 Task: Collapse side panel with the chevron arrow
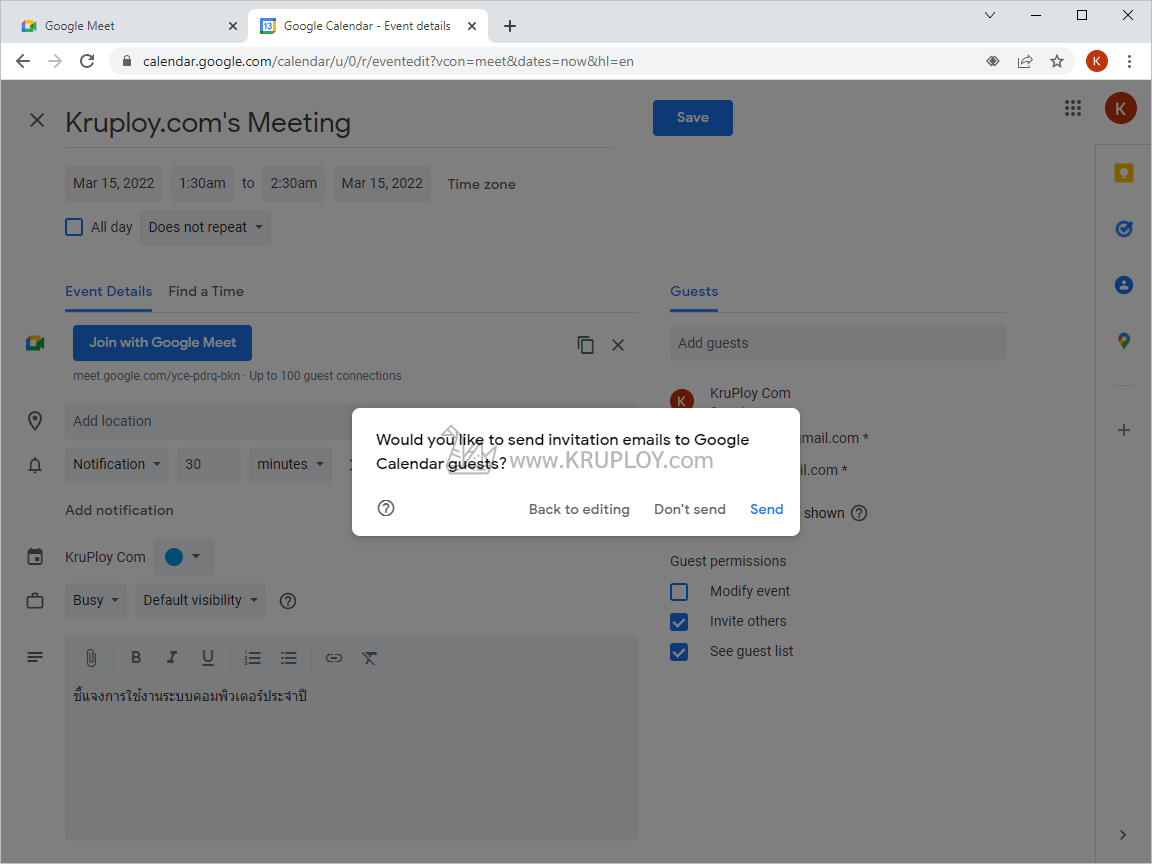(1123, 835)
